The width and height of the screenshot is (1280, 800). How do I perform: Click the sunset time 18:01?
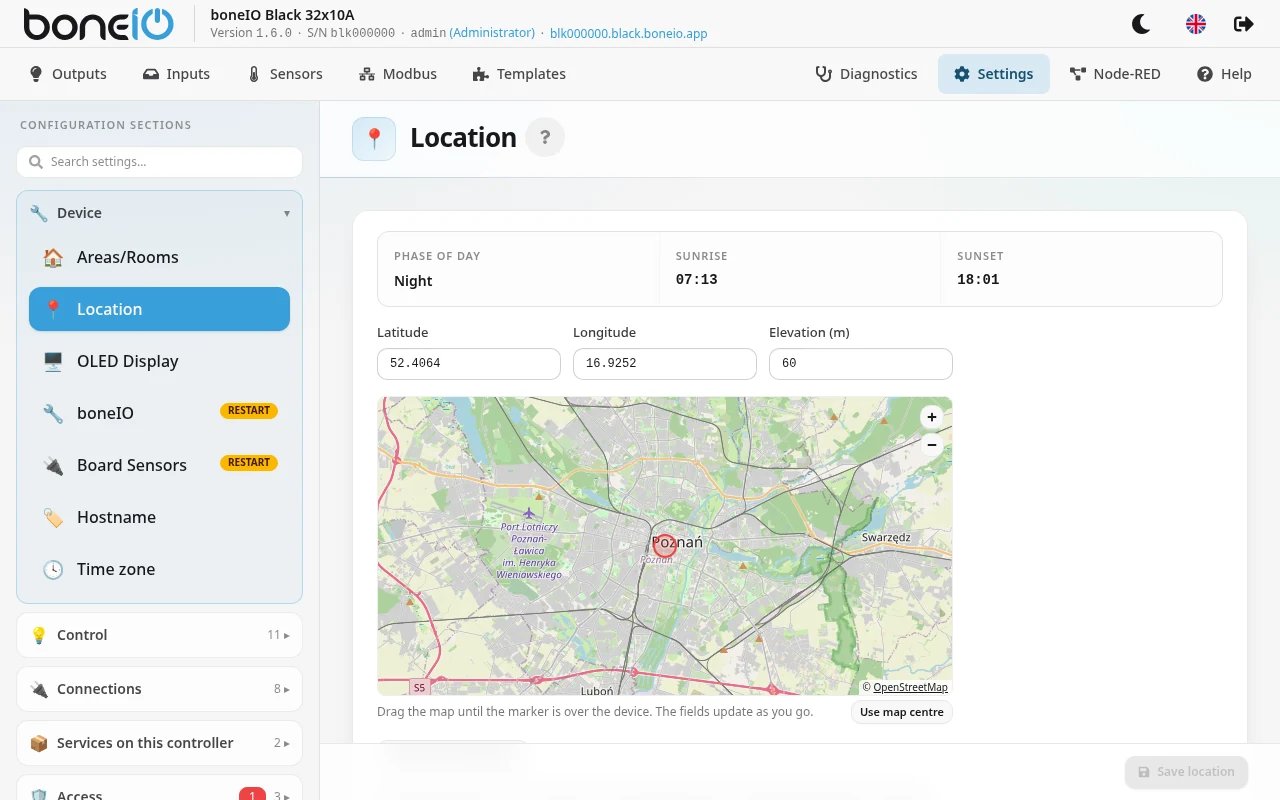978,280
